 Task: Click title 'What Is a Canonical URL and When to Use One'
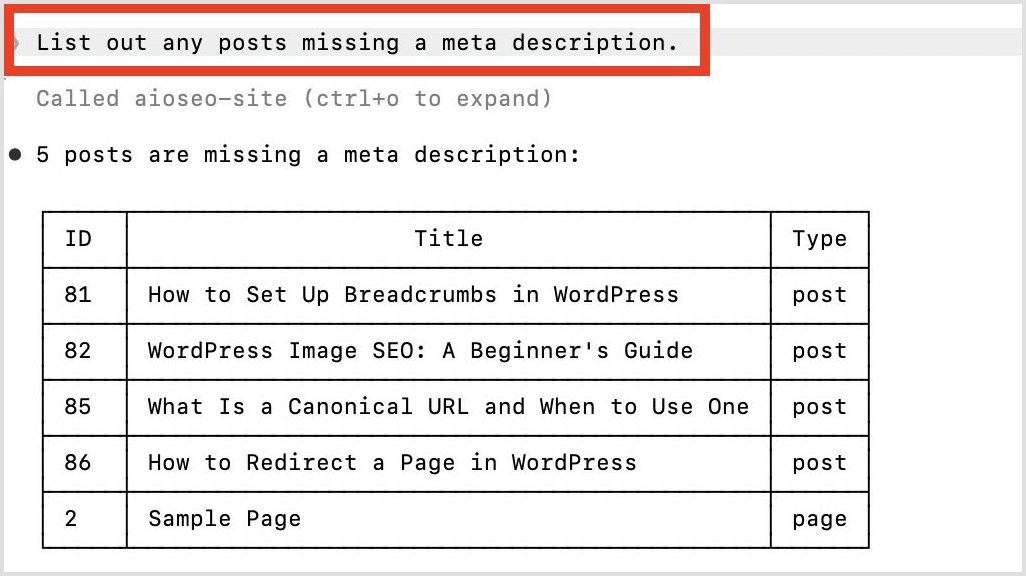[x=448, y=407]
